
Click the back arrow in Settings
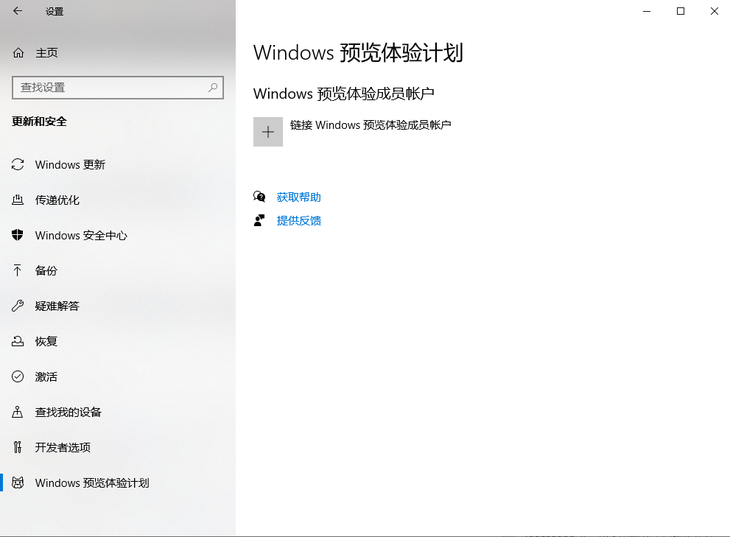[x=18, y=11]
